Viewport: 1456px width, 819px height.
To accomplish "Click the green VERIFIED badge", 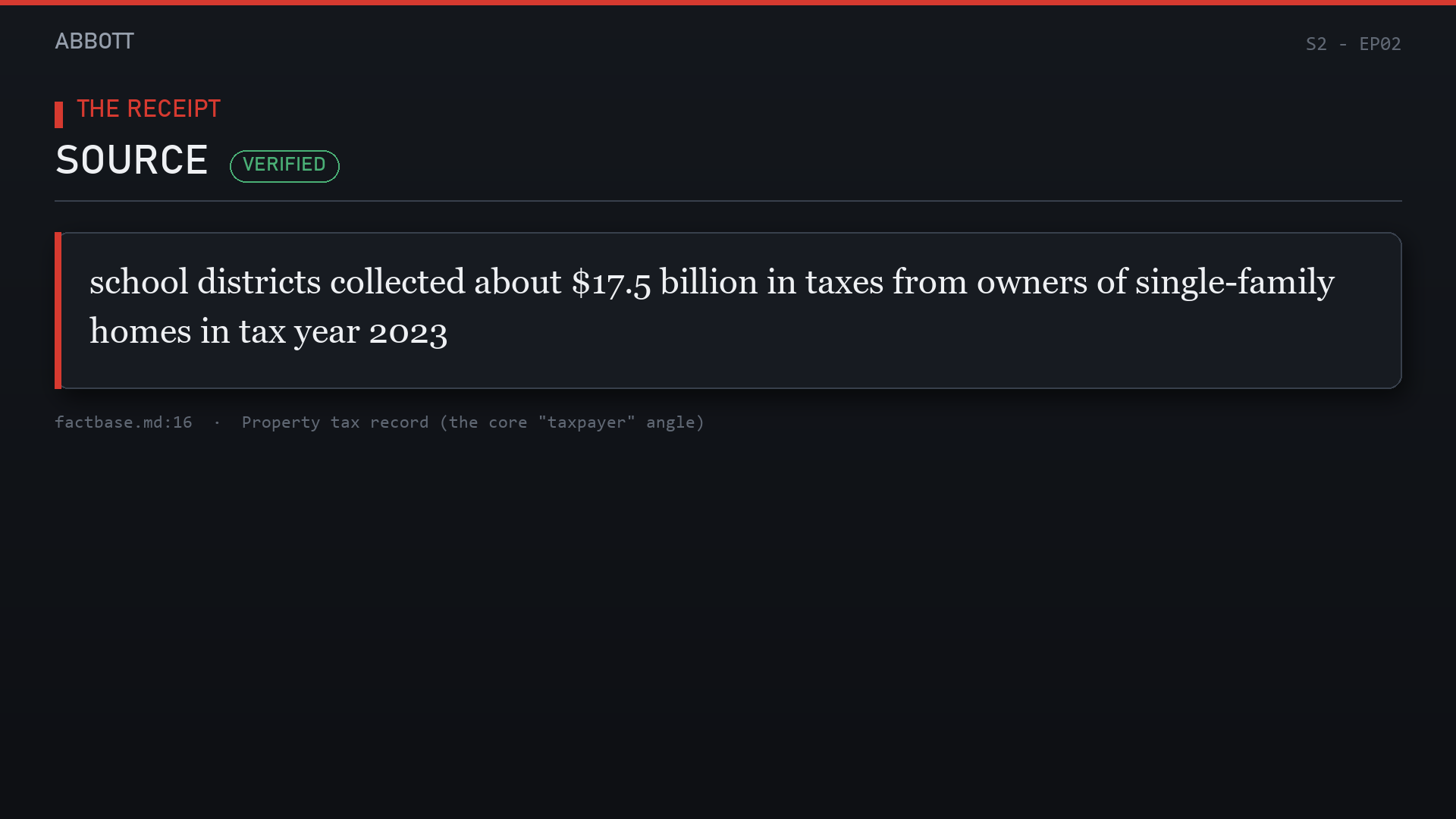I will (x=284, y=165).
